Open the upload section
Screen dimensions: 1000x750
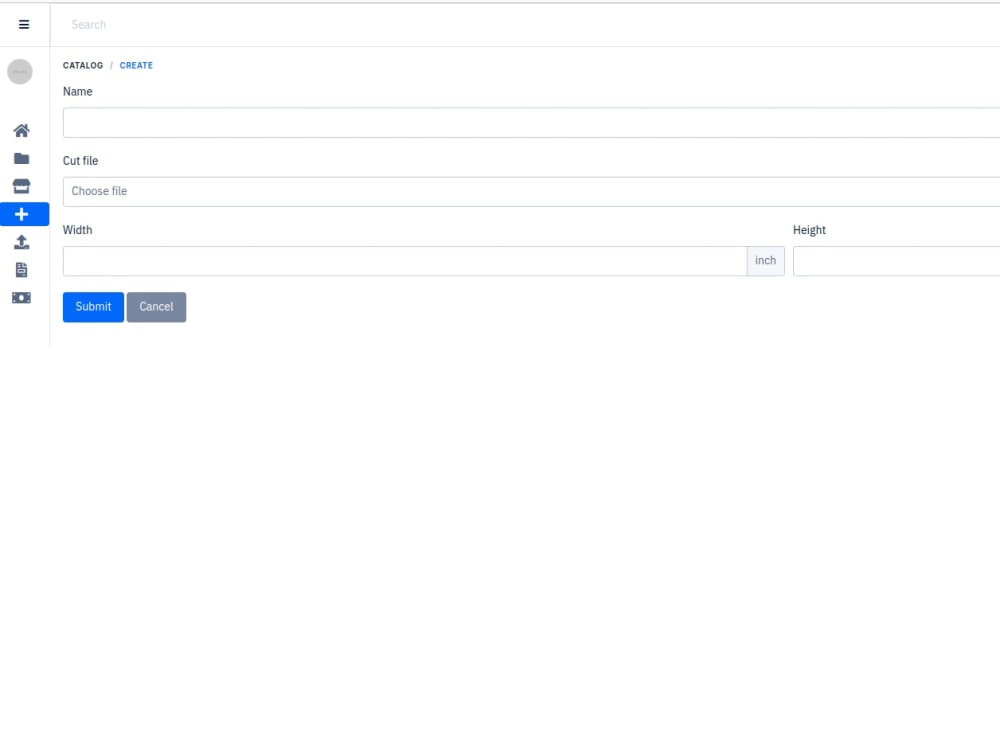[21, 241]
